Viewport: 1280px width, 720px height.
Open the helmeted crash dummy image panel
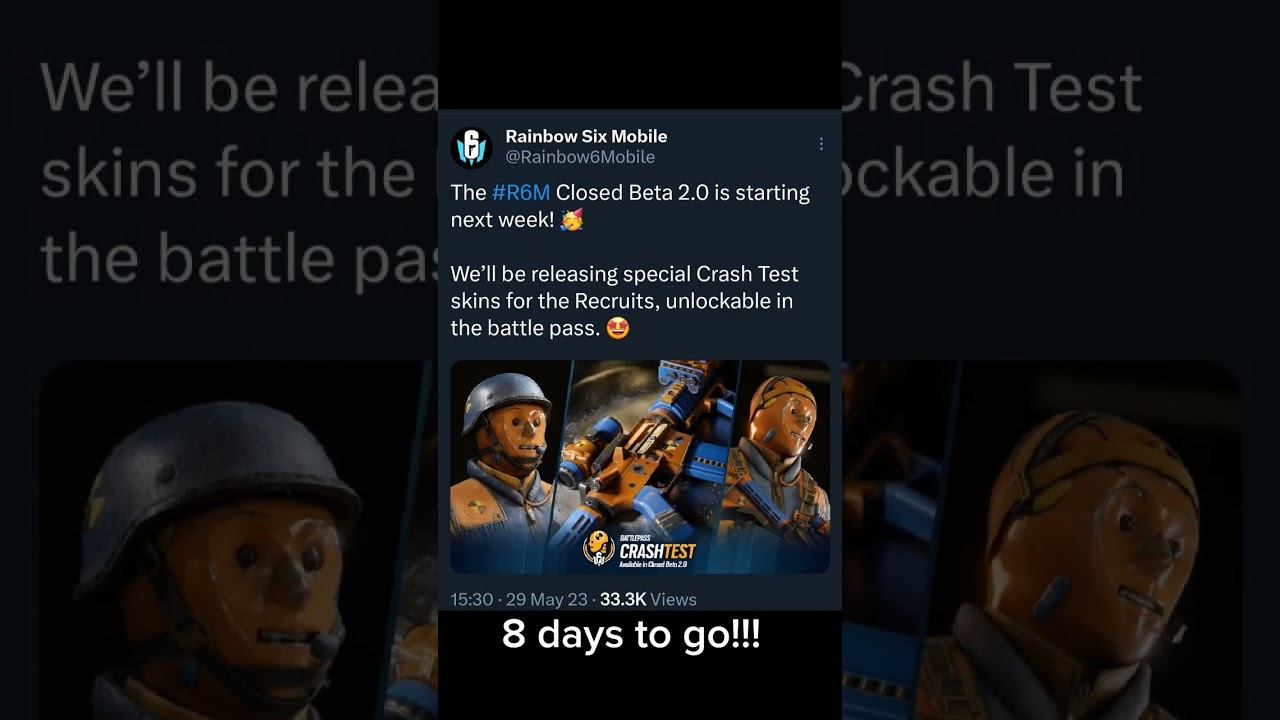[508, 466]
